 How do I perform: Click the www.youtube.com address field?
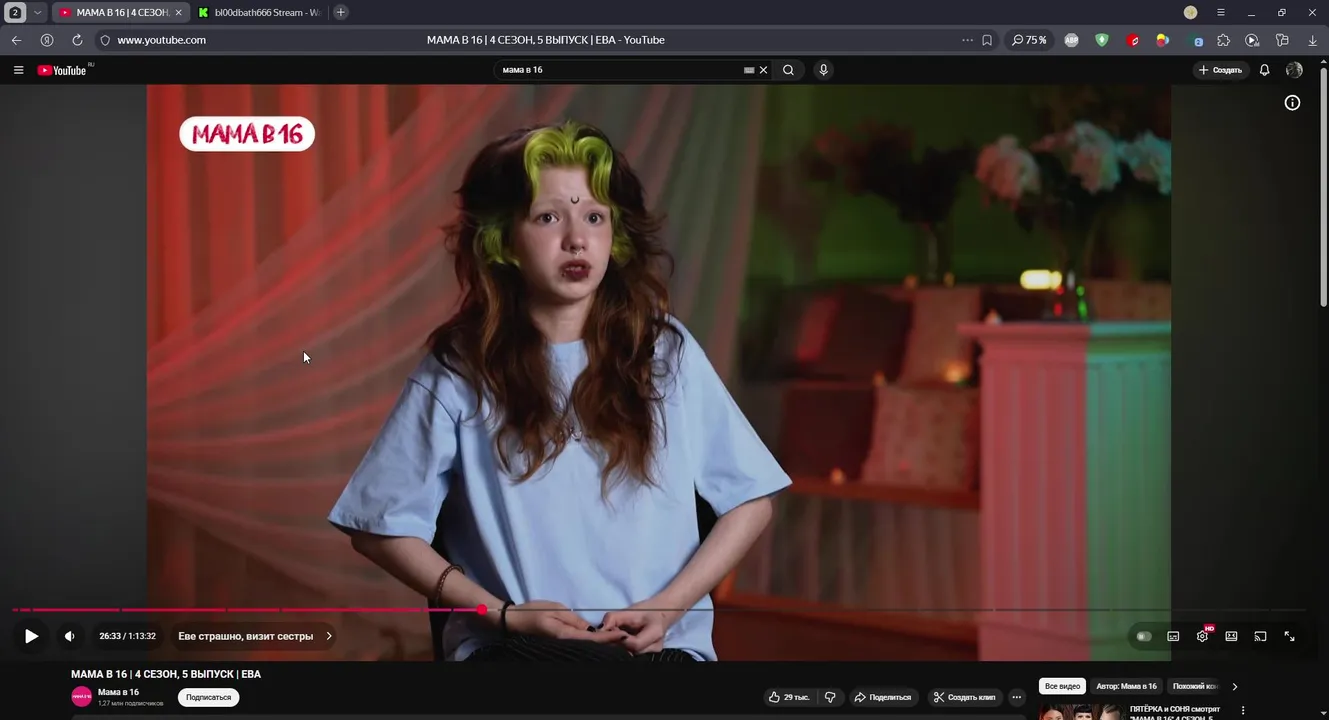point(161,40)
